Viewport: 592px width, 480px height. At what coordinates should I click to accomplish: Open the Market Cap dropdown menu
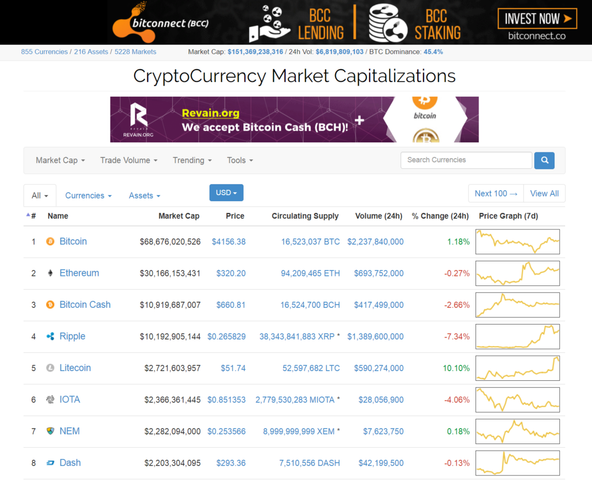coord(60,161)
